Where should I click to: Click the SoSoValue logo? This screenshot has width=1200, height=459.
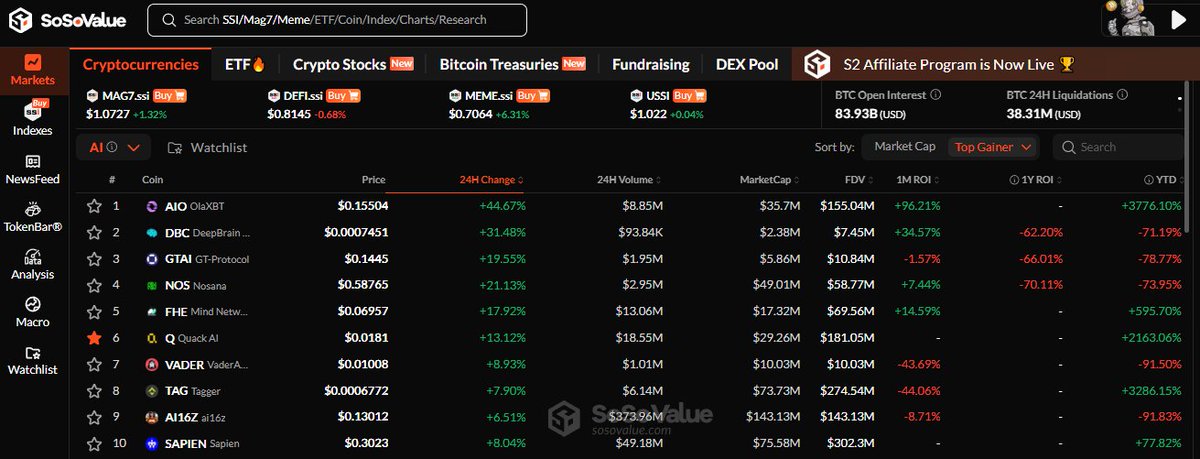[65, 20]
